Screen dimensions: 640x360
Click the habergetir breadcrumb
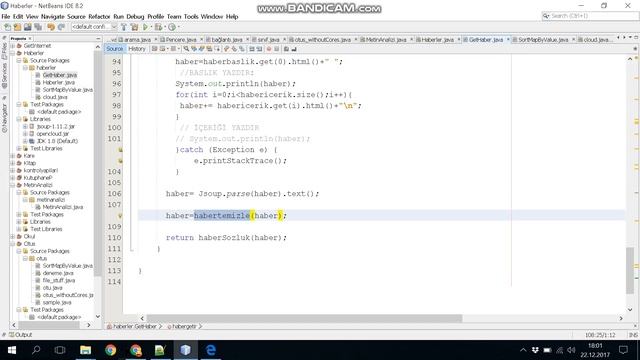click(184, 327)
